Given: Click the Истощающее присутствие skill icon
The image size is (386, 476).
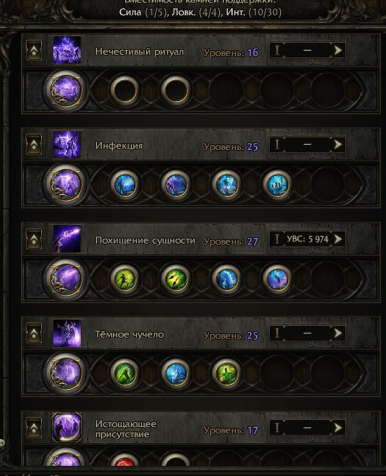Looking at the screenshot, I should click(x=67, y=428).
